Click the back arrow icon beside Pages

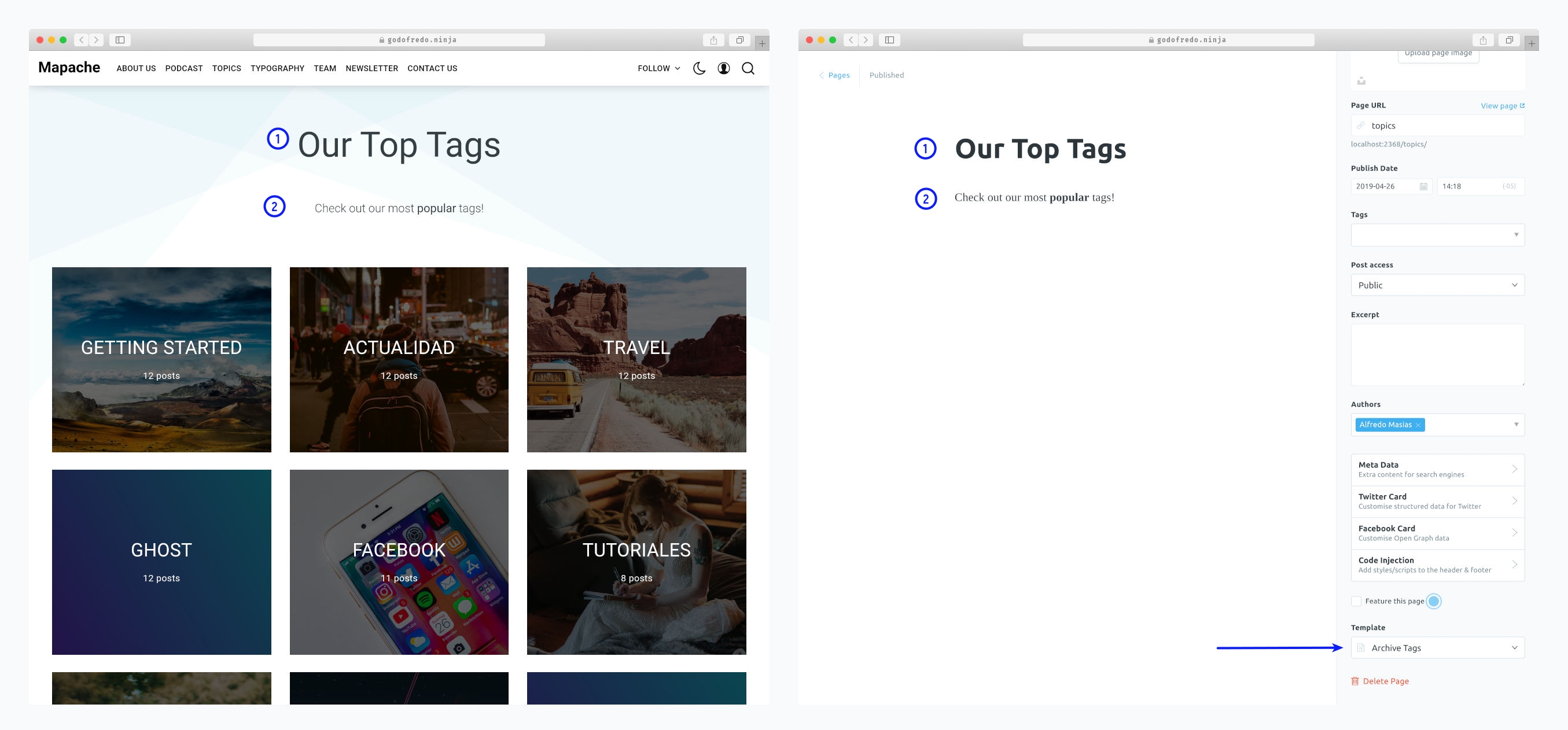(x=820, y=75)
